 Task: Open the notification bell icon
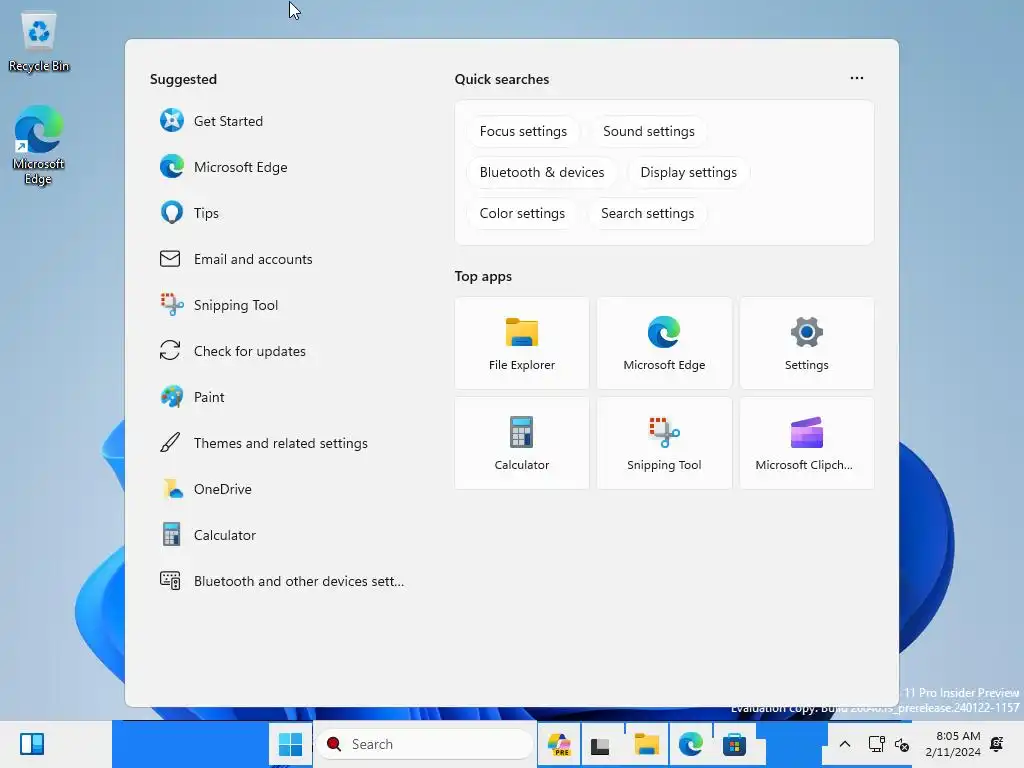tap(997, 744)
